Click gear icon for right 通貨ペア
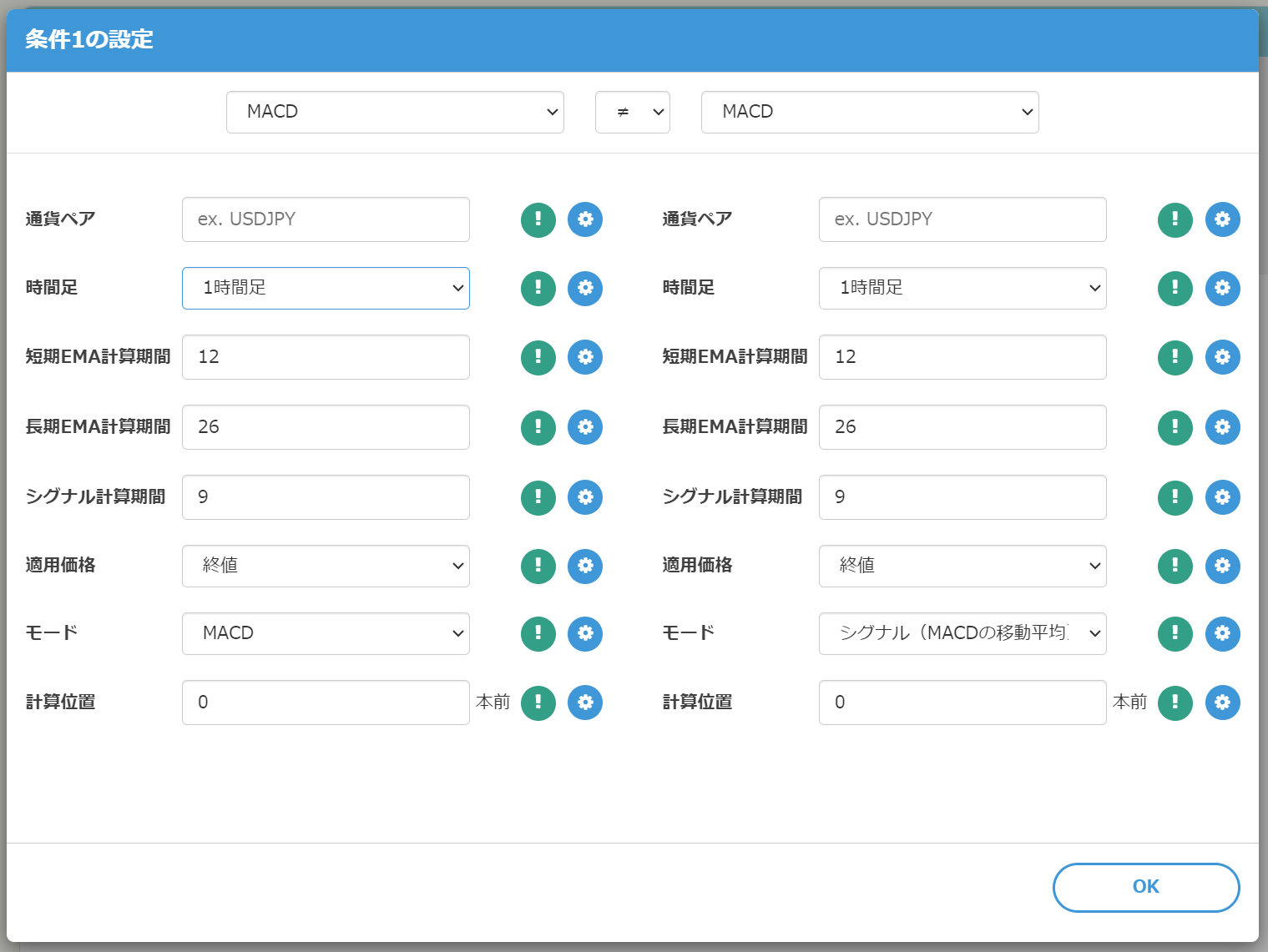 (1222, 219)
